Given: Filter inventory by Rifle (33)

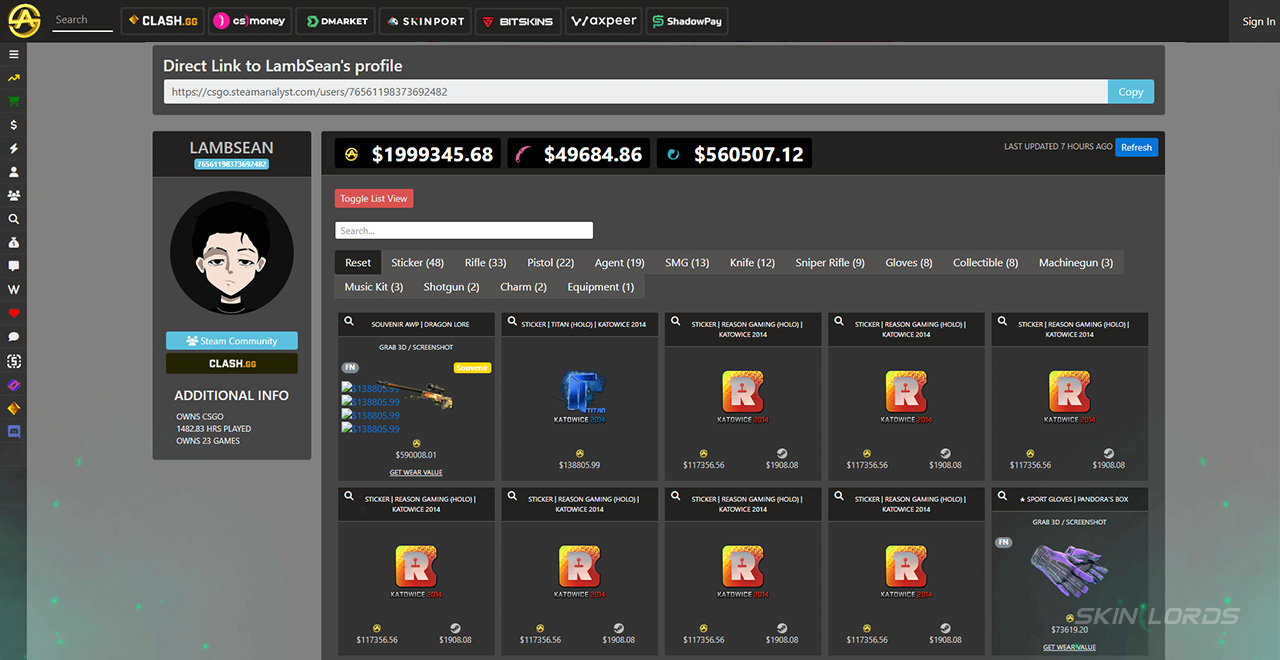Looking at the screenshot, I should [x=485, y=263].
